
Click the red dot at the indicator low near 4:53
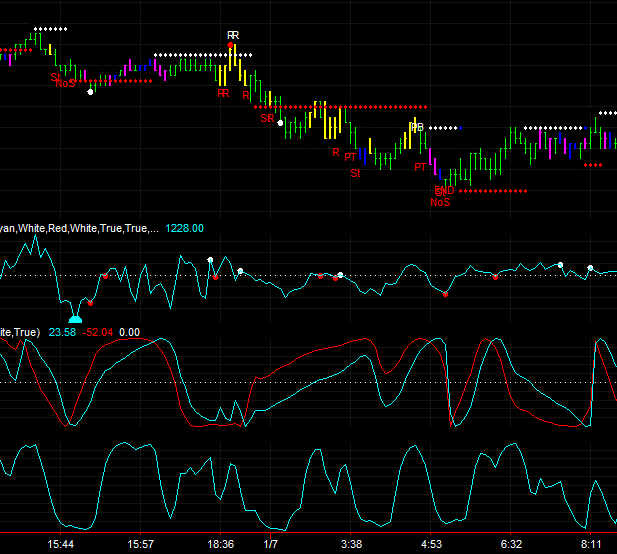click(x=445, y=294)
